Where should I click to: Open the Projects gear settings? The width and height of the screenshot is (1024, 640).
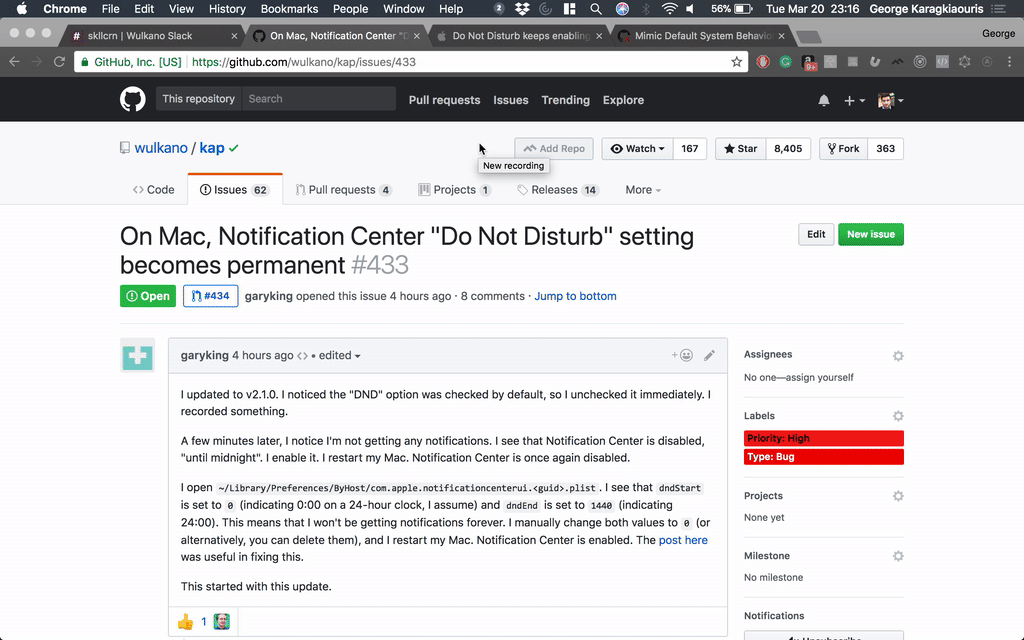coord(898,496)
